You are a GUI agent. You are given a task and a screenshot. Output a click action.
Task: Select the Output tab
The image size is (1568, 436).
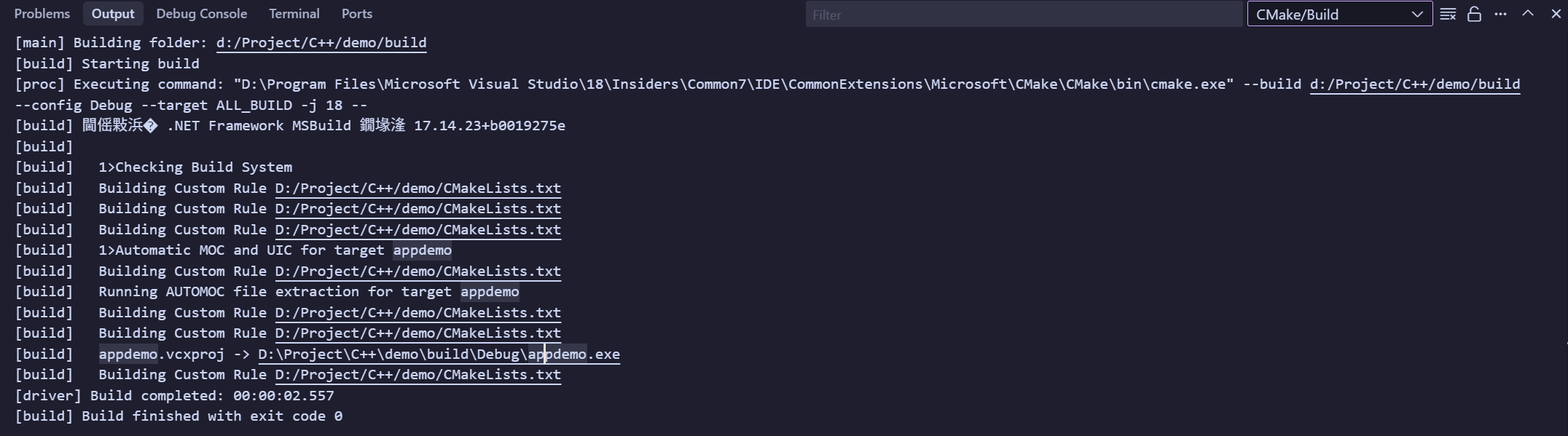[113, 13]
